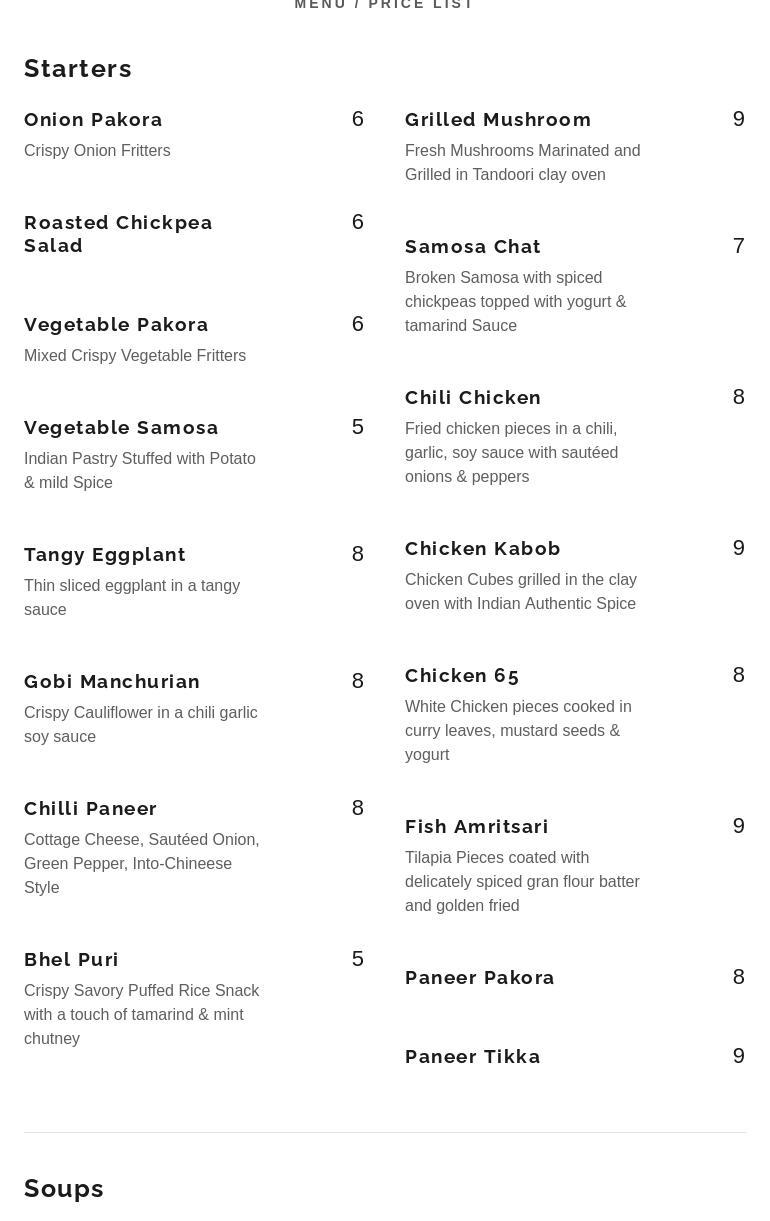Click the Starters section heading
The width and height of the screenshot is (770, 1221).
[78, 69]
